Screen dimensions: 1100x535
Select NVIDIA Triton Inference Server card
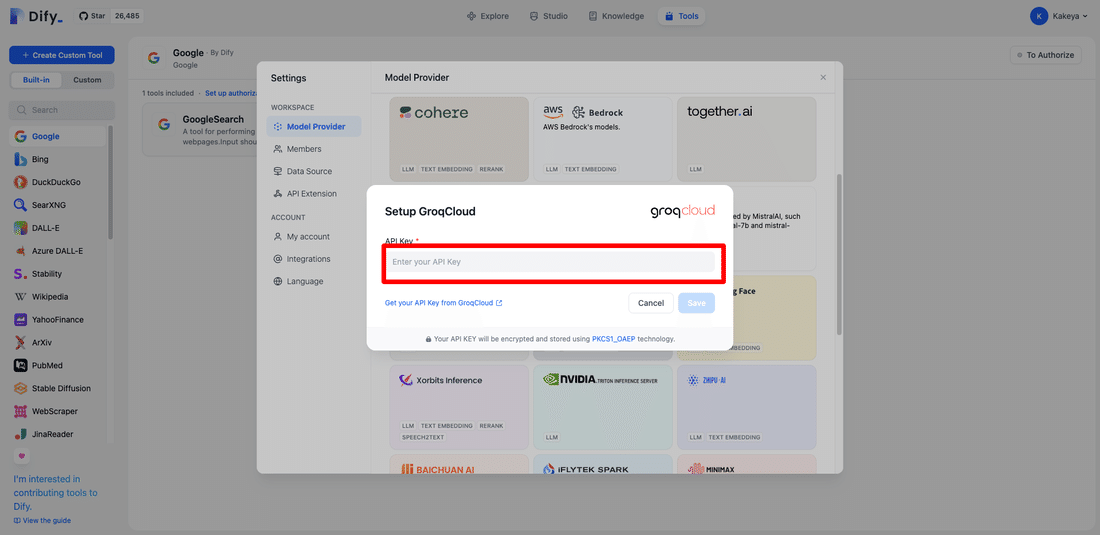603,407
